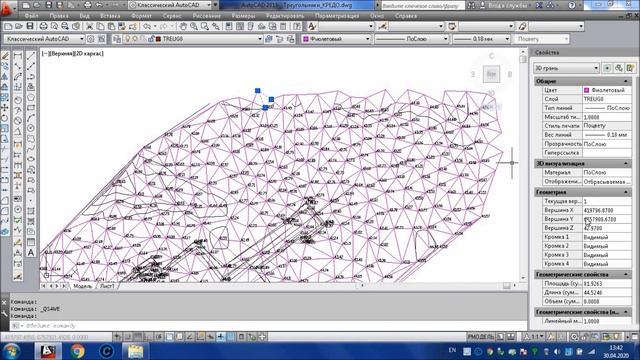Toggle Polar tracking in status bar
This screenshot has width=640, height=360.
tap(159, 337)
